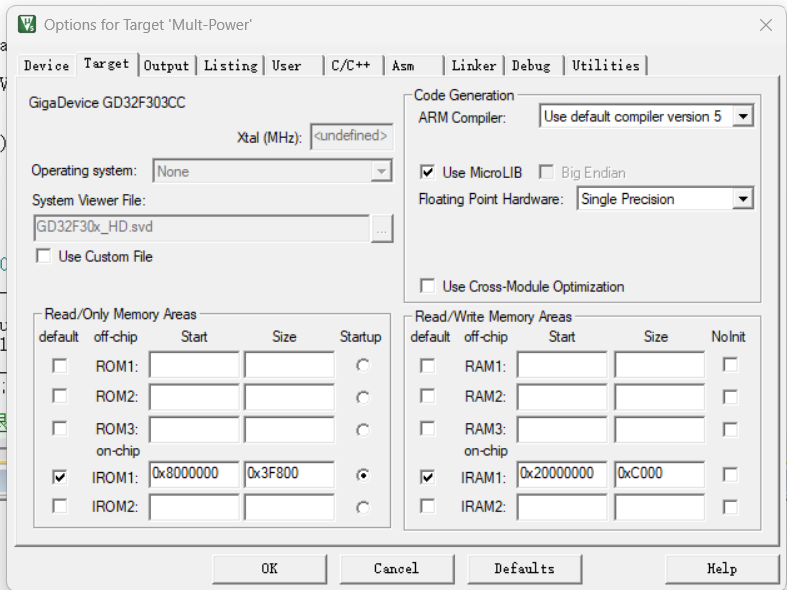
Task: Click the IRAM2 Size input field
Action: click(659, 507)
